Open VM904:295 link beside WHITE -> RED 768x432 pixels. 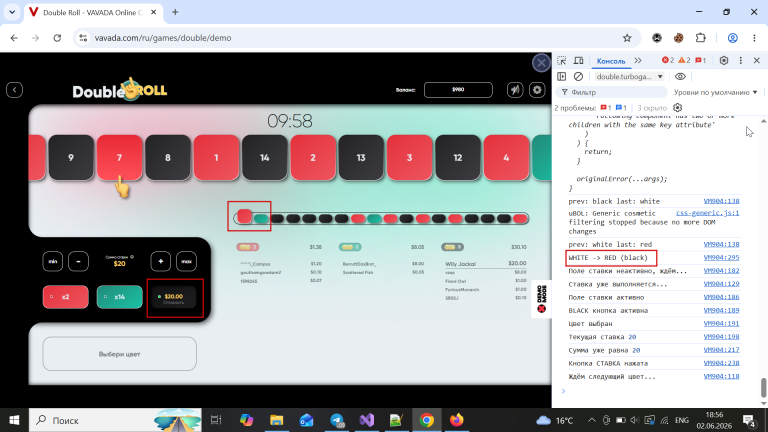(x=721, y=258)
